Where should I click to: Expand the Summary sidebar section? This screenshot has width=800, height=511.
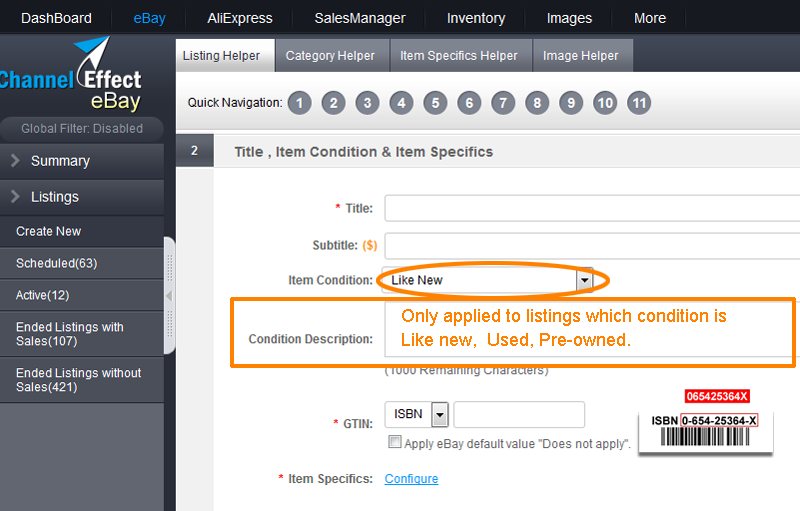(x=82, y=161)
